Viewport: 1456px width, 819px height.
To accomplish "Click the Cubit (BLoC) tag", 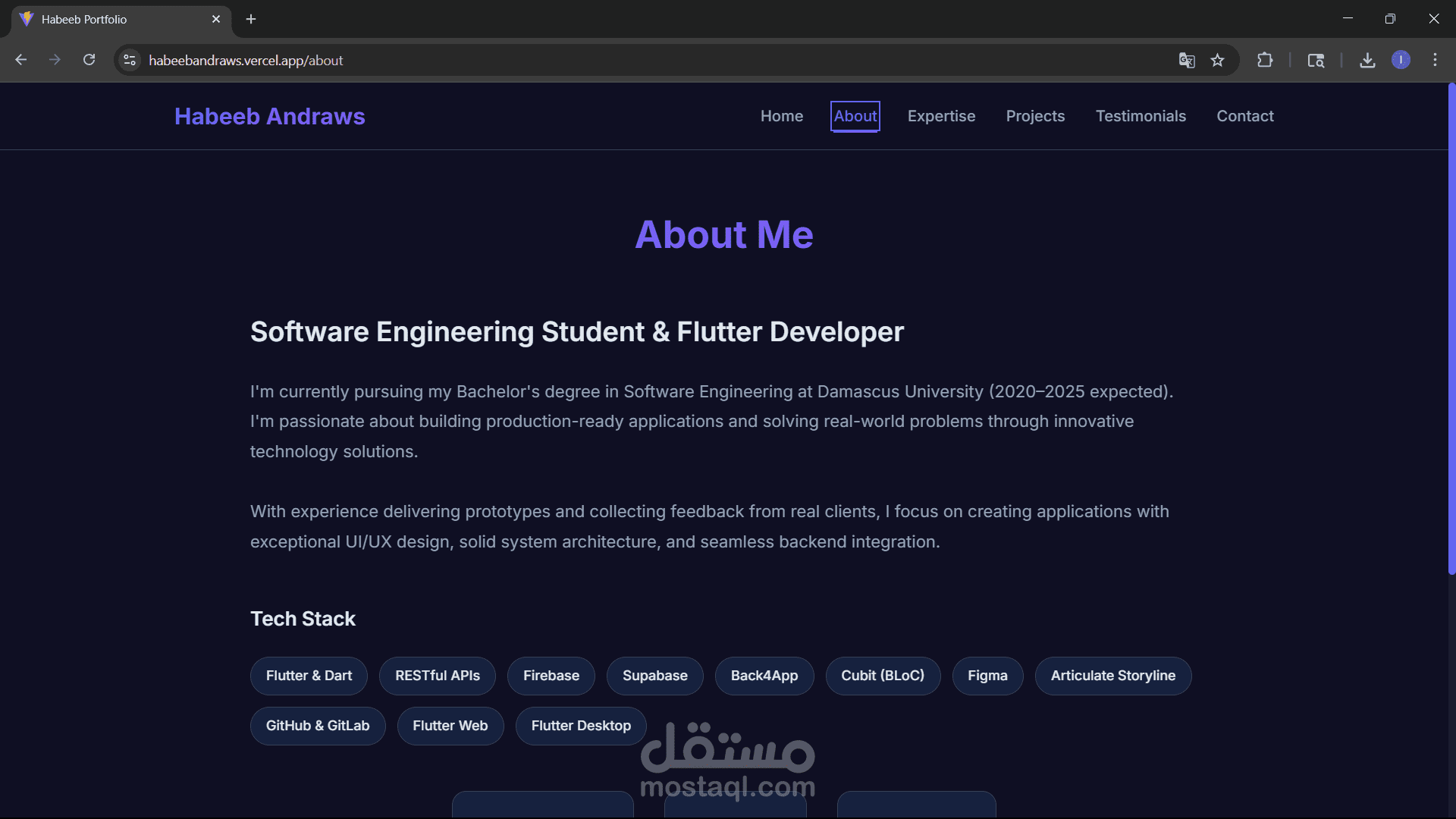I will click(x=883, y=676).
